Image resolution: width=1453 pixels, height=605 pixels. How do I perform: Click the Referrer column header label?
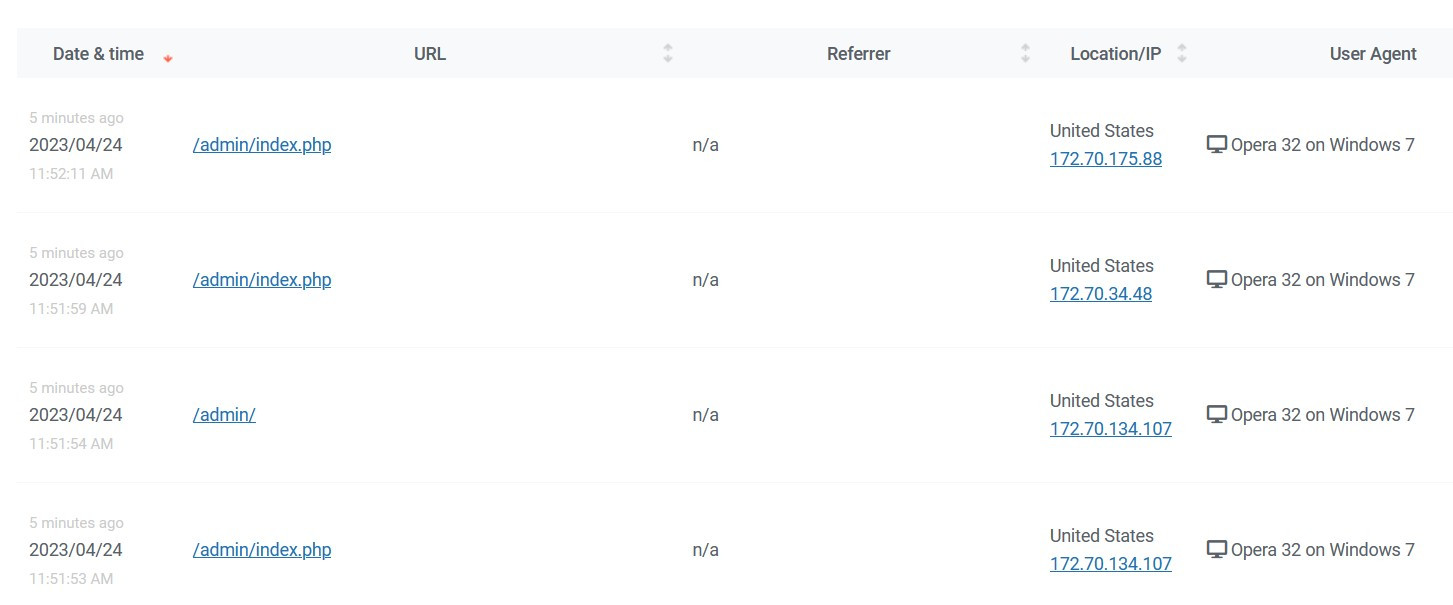(858, 54)
